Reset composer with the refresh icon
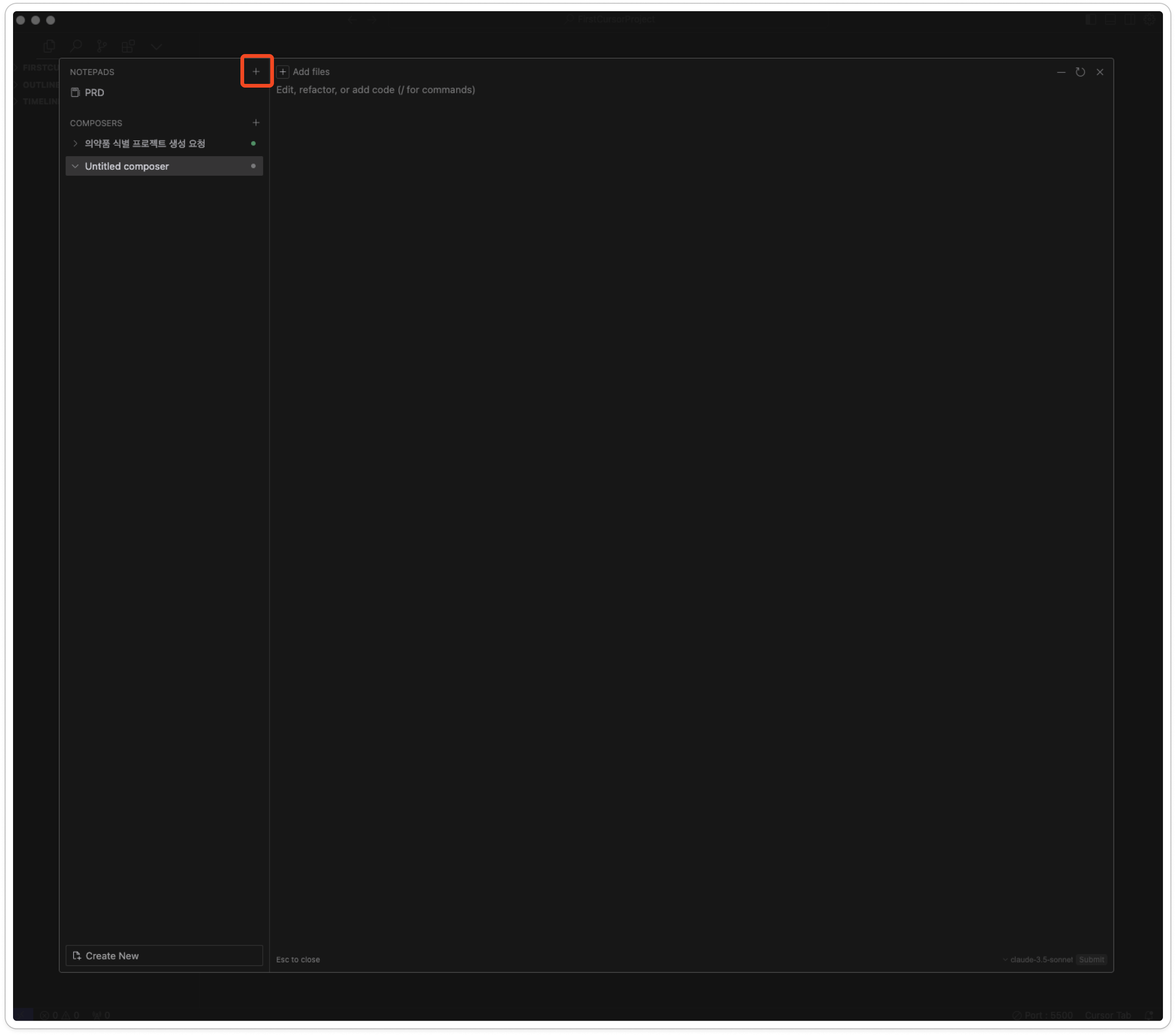Screen dimensions: 1176x1036 coord(1080,72)
